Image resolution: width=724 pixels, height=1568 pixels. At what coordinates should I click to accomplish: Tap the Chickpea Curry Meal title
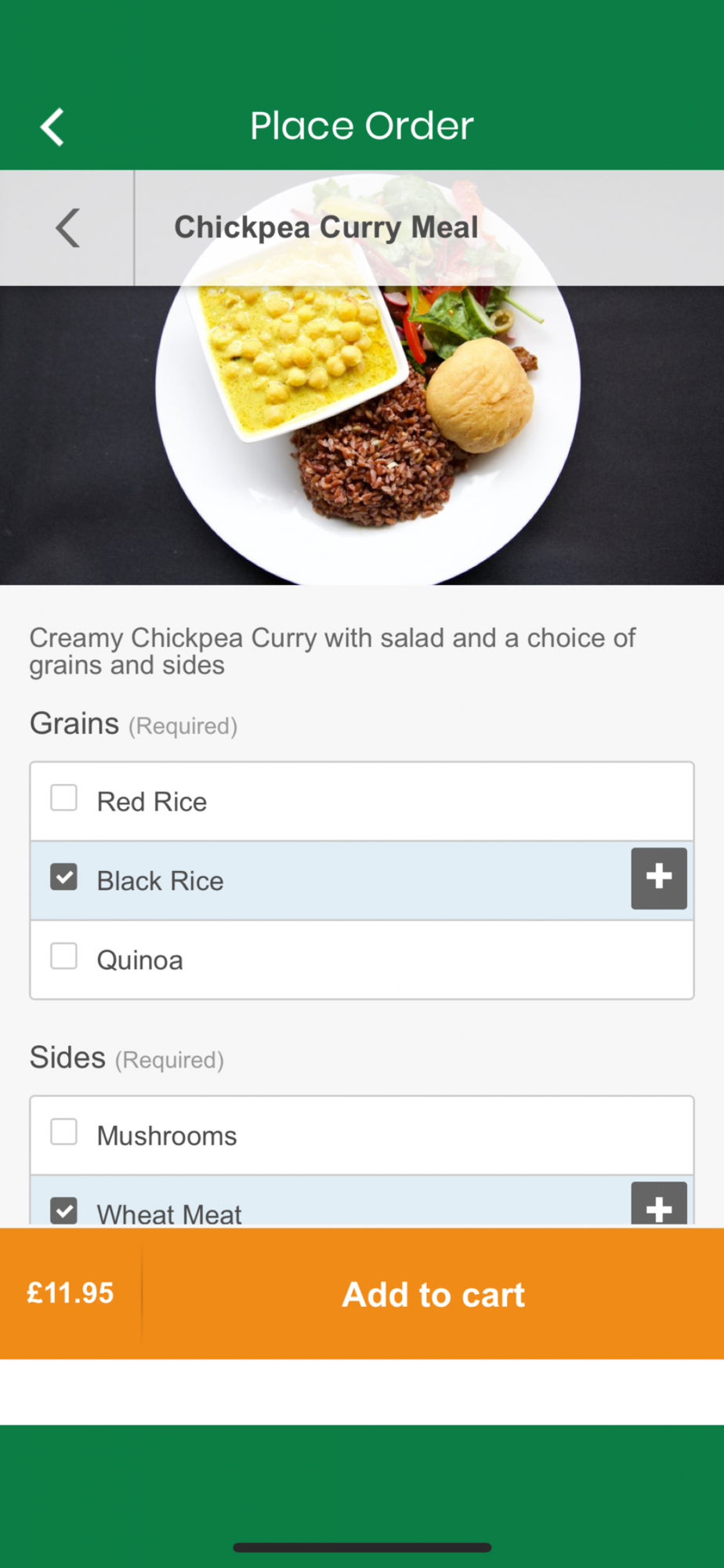coord(326,227)
